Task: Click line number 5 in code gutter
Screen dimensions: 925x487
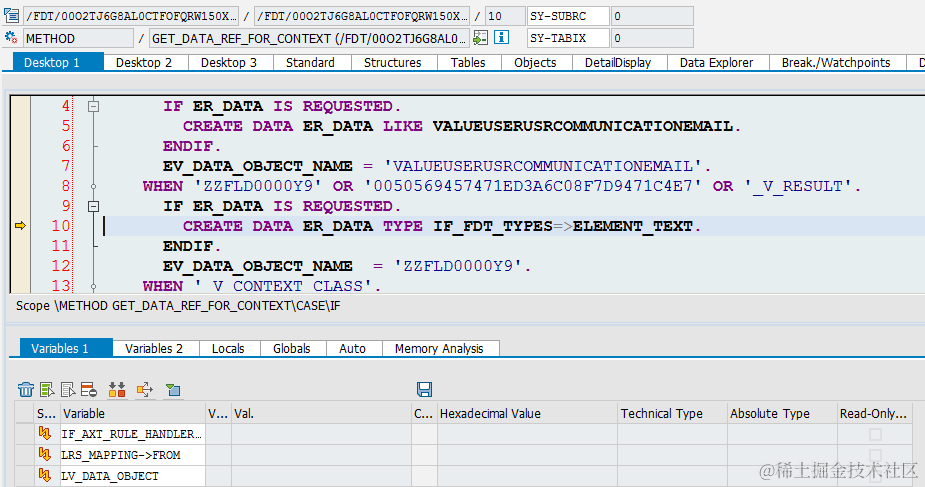Action: [65, 126]
